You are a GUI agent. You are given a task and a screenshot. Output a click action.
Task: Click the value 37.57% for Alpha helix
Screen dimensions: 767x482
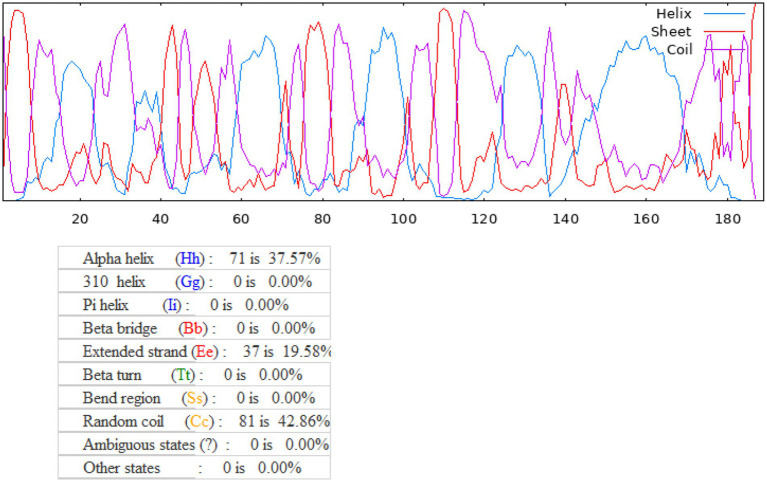(x=294, y=258)
